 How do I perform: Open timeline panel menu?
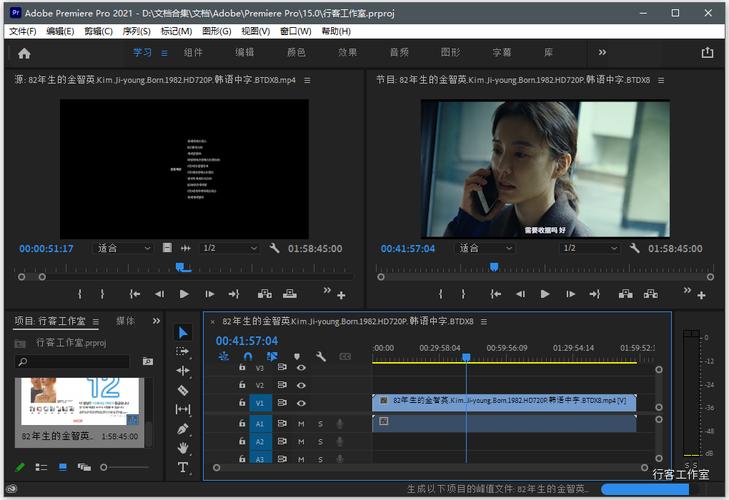(x=484, y=321)
